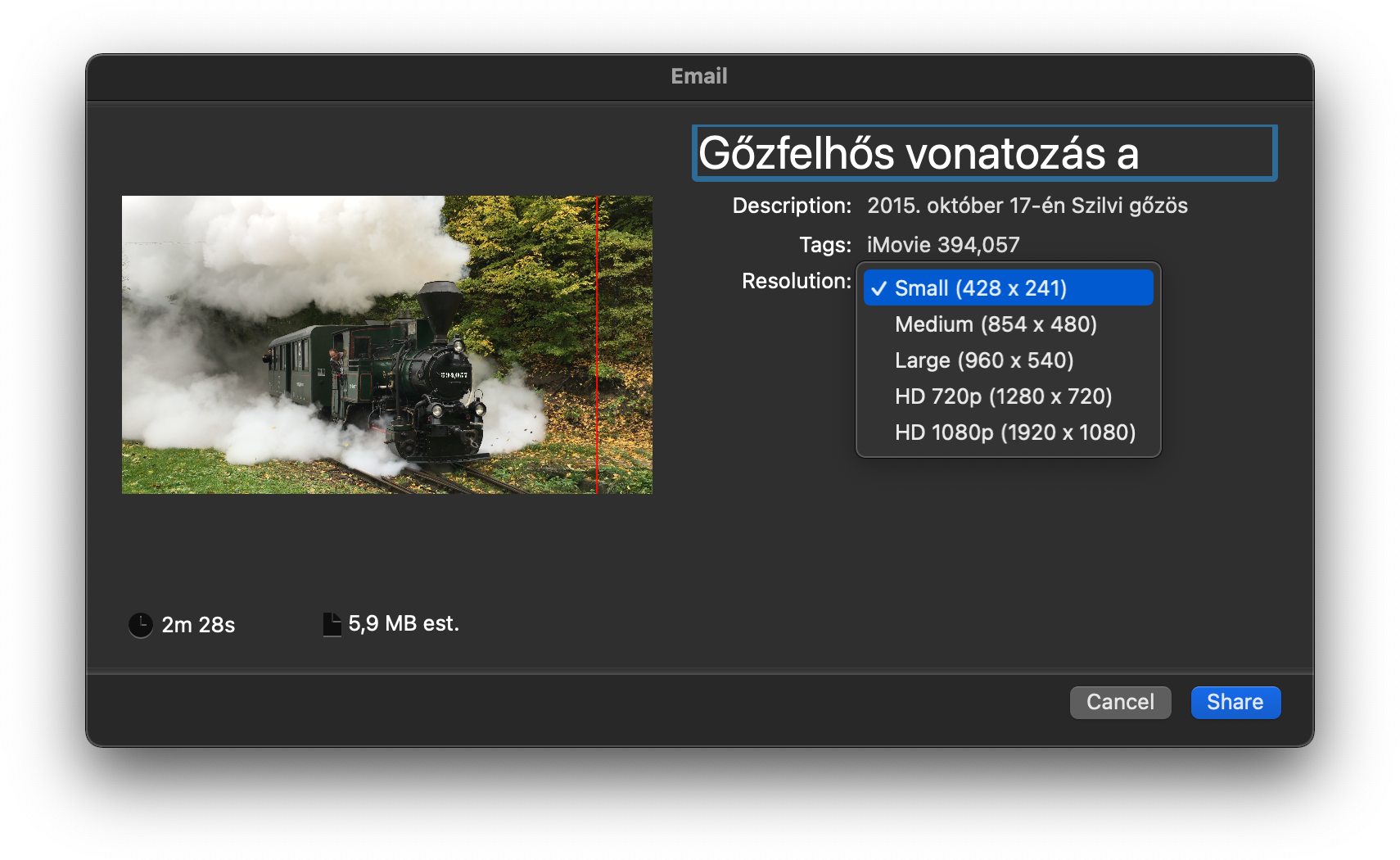
Task: Select HD 720p (1280 x 720) option
Action: coord(1008,396)
